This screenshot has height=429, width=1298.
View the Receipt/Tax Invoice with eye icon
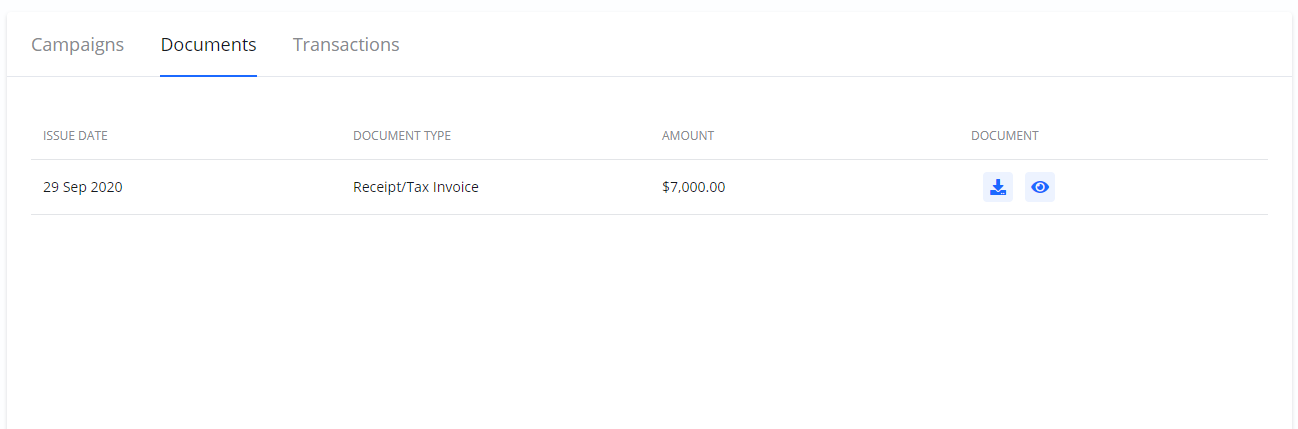click(1040, 187)
